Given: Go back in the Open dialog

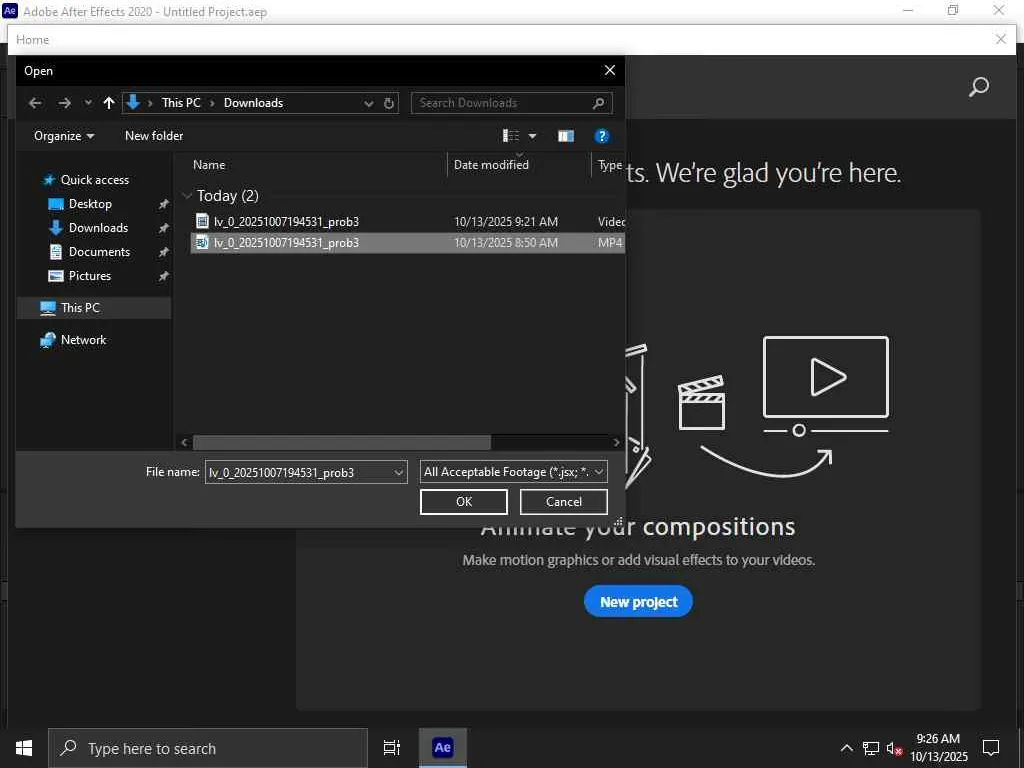Looking at the screenshot, I should pos(35,103).
